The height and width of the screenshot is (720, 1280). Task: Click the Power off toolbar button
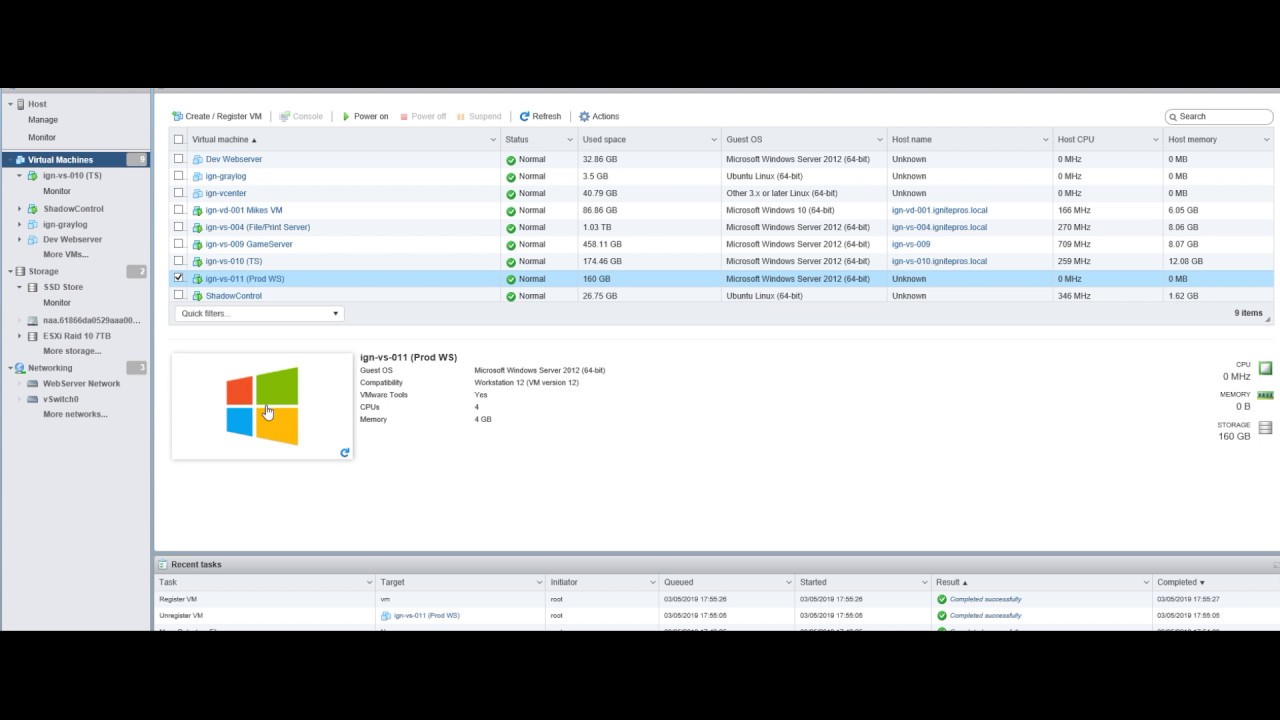point(423,116)
